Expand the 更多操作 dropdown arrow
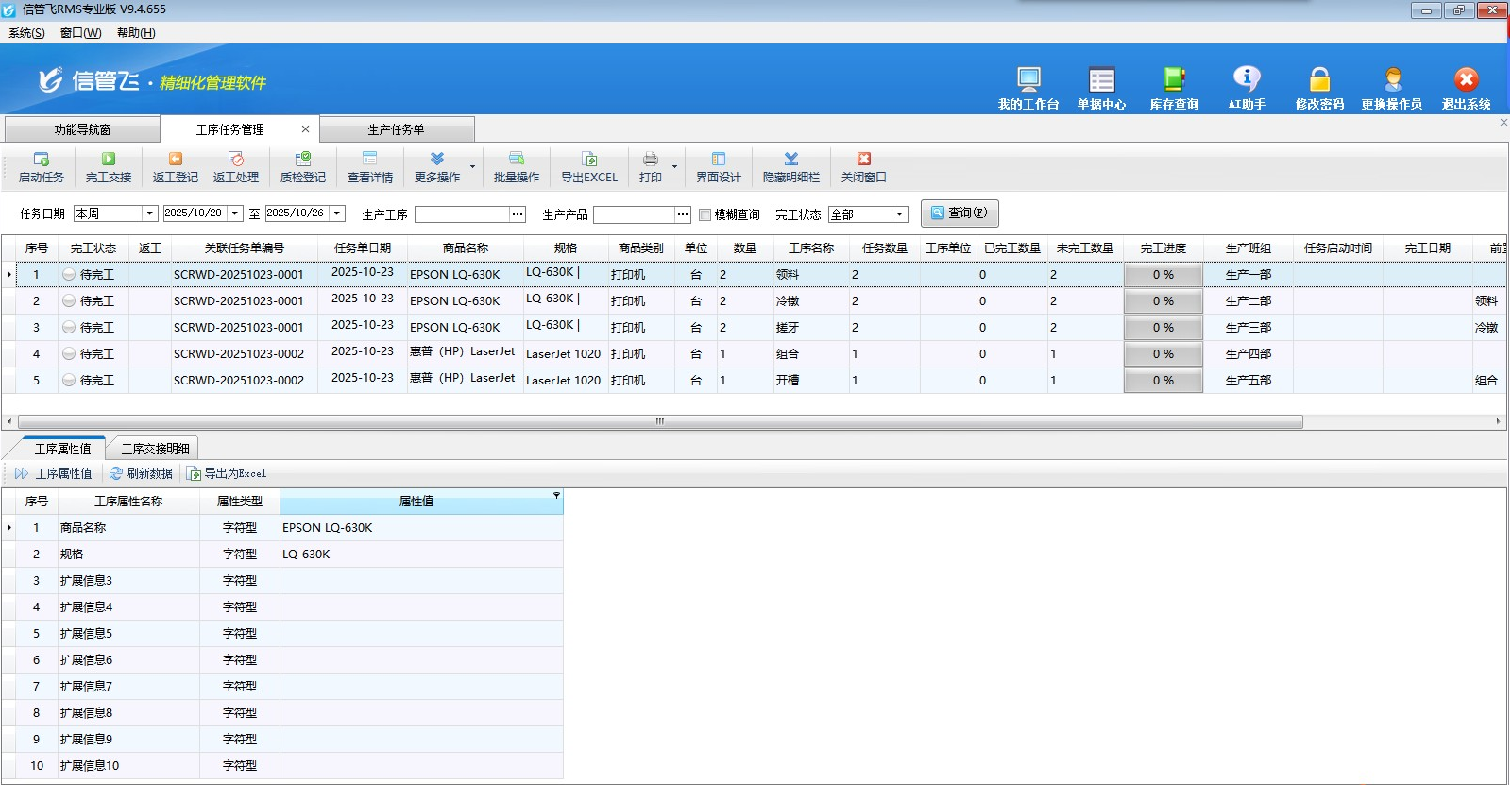Image resolution: width=1512 pixels, height=785 pixels. pyautogui.click(x=472, y=167)
